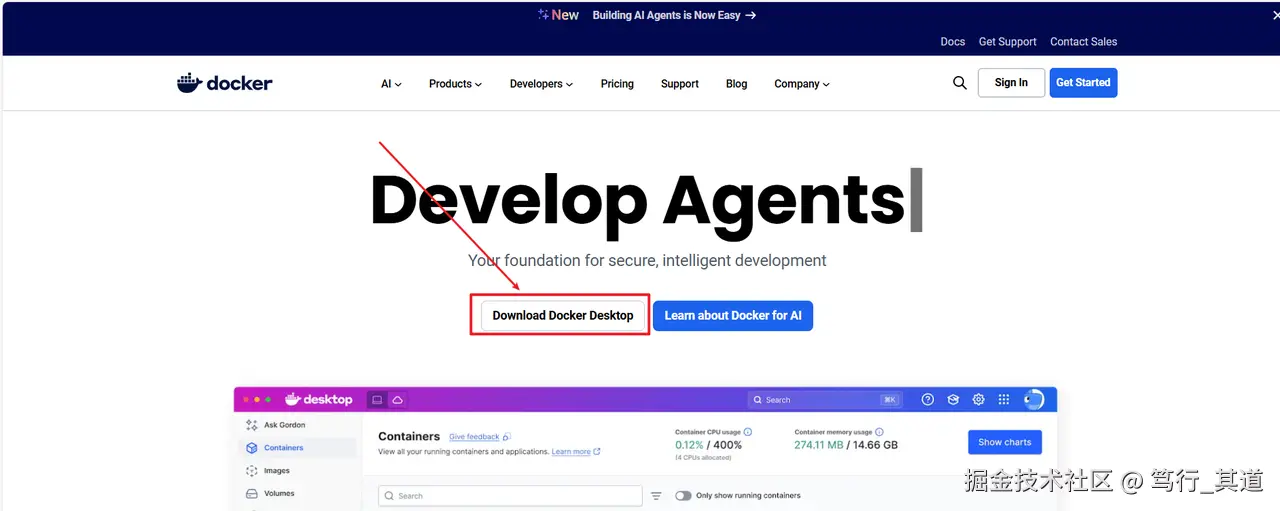Click the Volumes drive icon

click(x=251, y=493)
